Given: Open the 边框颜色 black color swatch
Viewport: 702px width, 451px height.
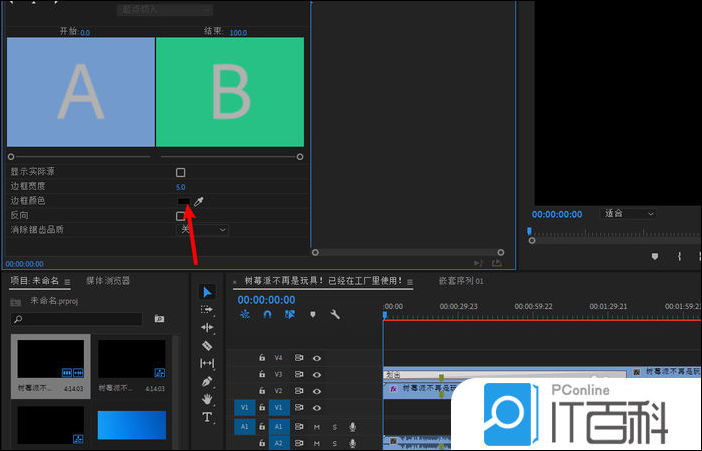Looking at the screenshot, I should [183, 201].
